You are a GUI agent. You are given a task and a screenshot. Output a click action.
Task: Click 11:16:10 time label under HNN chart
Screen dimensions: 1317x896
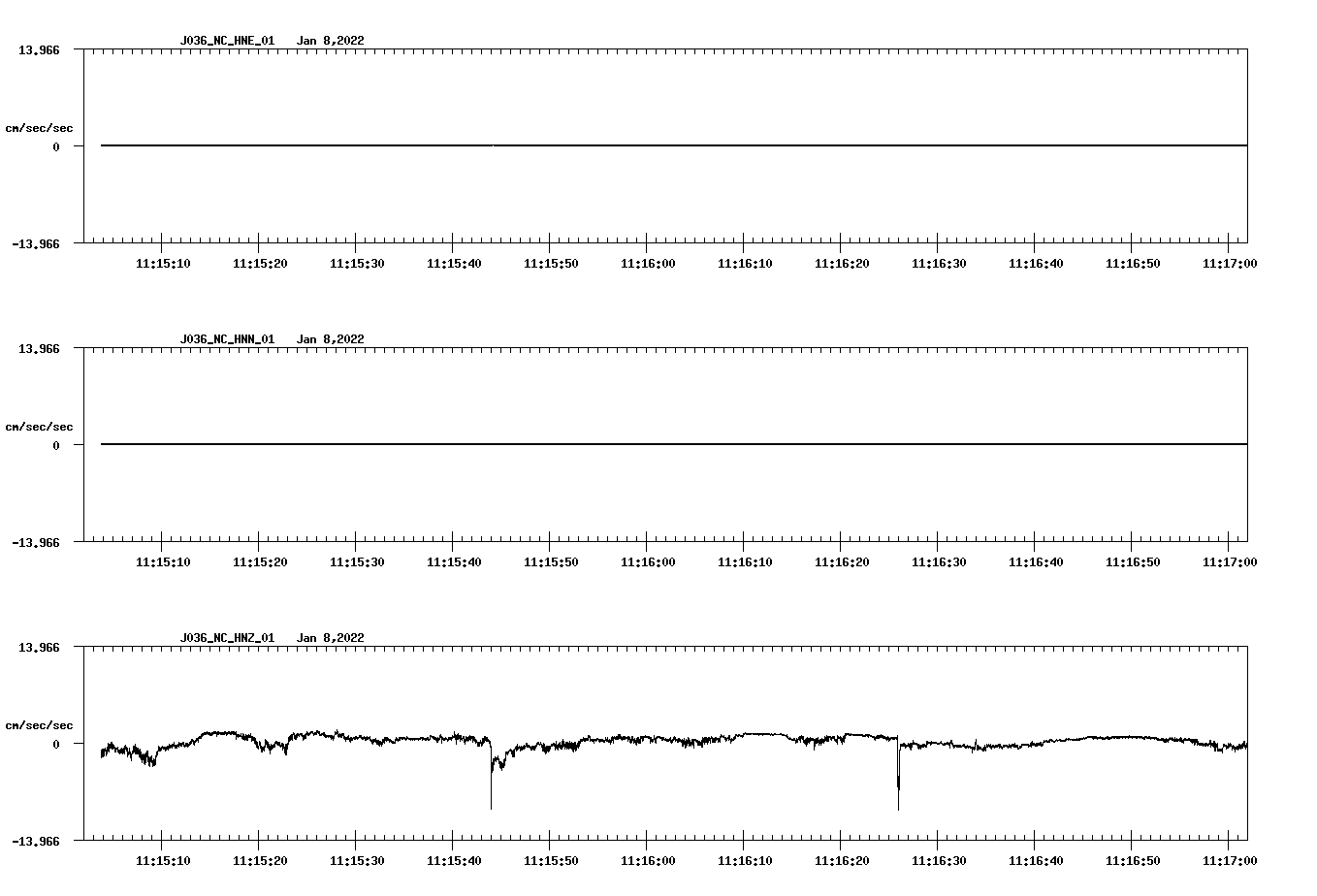pyautogui.click(x=745, y=562)
